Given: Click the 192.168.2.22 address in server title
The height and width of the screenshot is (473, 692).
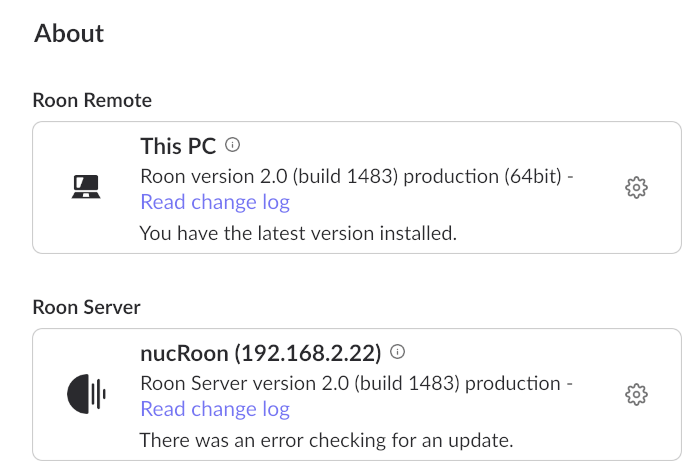Looking at the screenshot, I should [308, 353].
